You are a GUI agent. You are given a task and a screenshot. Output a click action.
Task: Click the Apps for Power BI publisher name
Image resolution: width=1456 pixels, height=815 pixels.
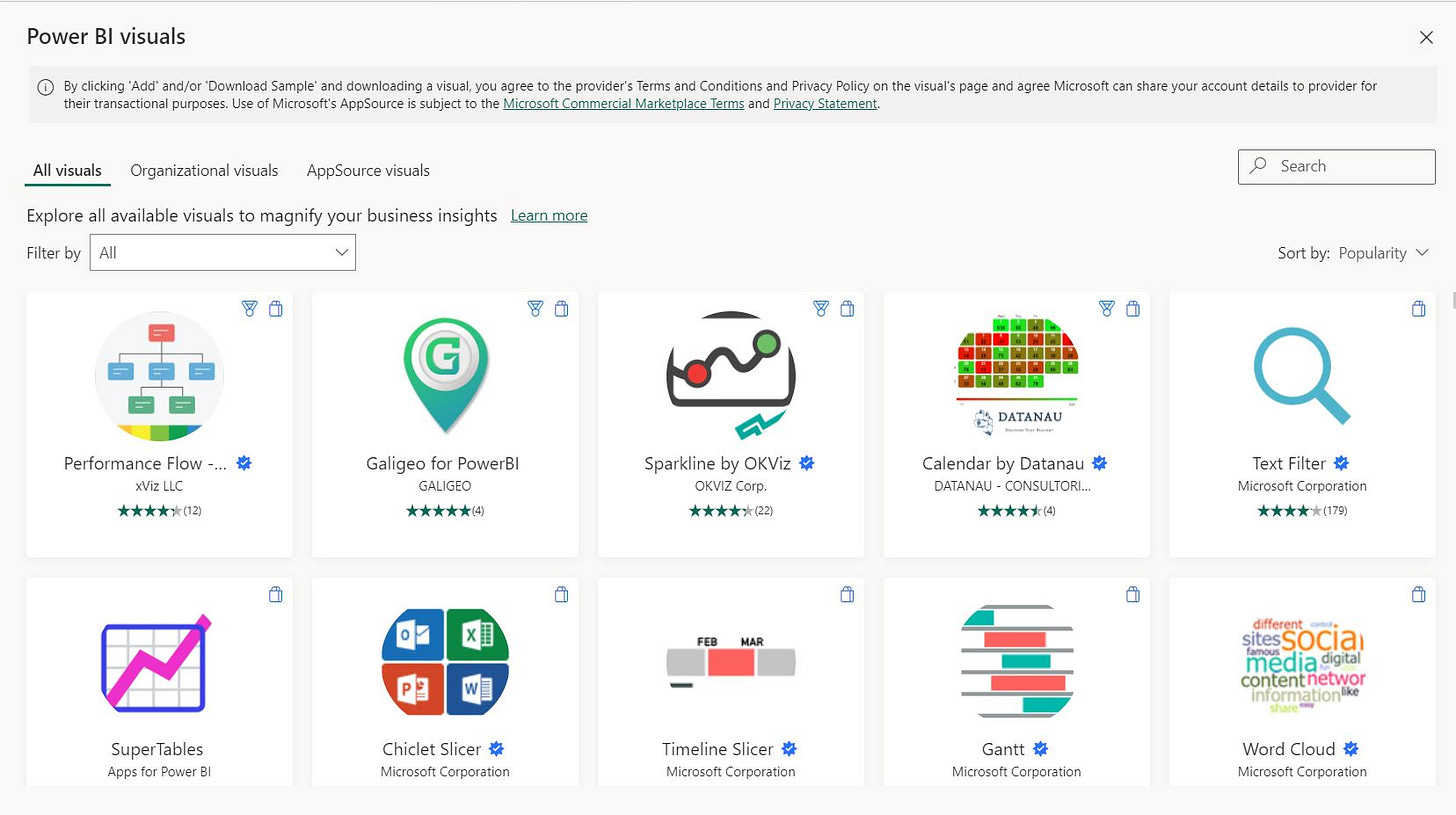coord(160,772)
